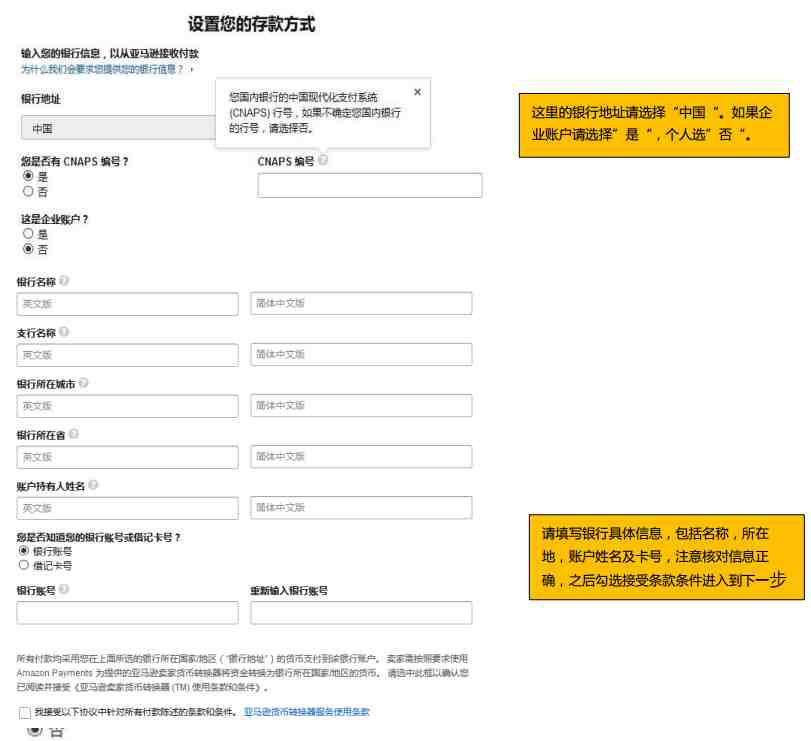Click the 账户持有人姓名 英文版 input field
Viewport: 811px width, 741px height.
click(127, 508)
